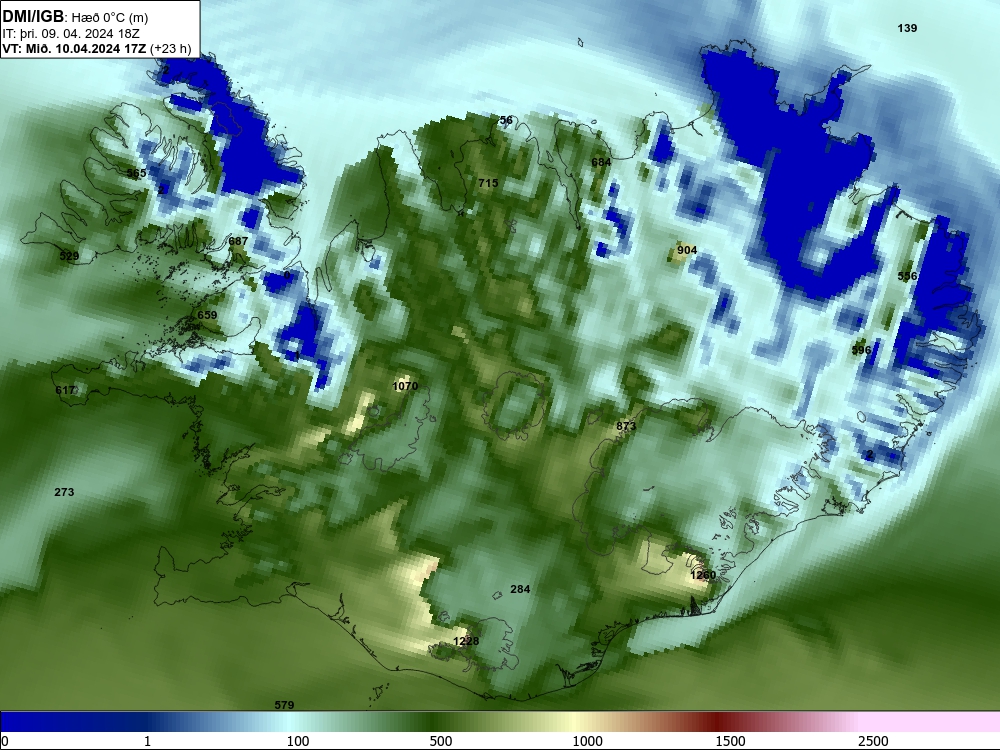Screen dimensions: 1000x750
Task: Click the color scale label 100
Action: [298, 741]
